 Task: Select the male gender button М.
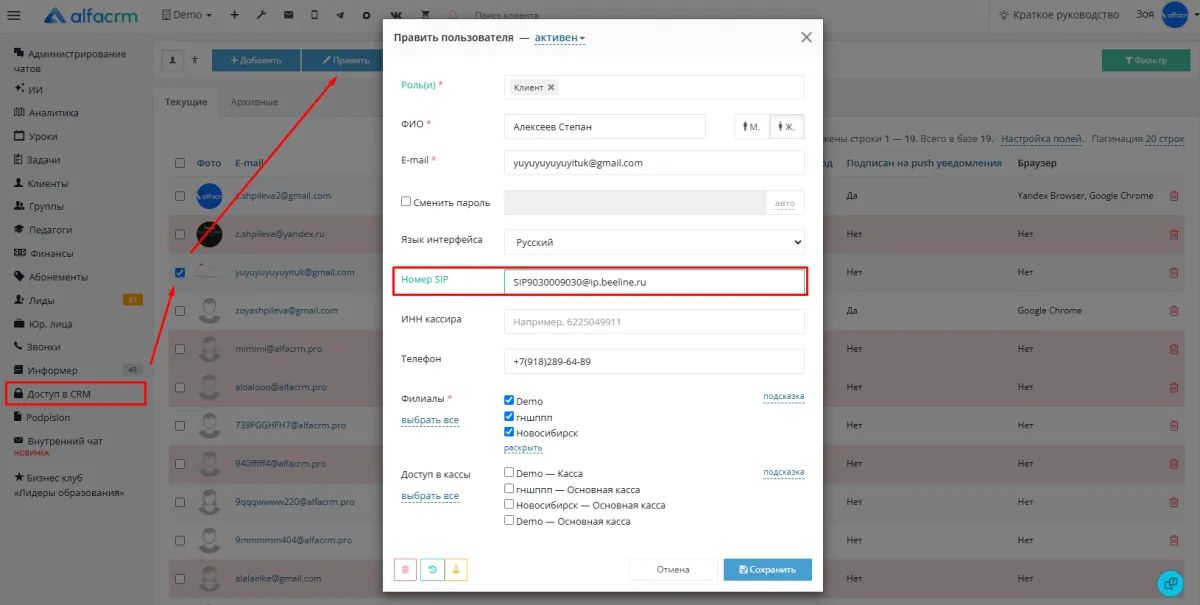tap(752, 127)
